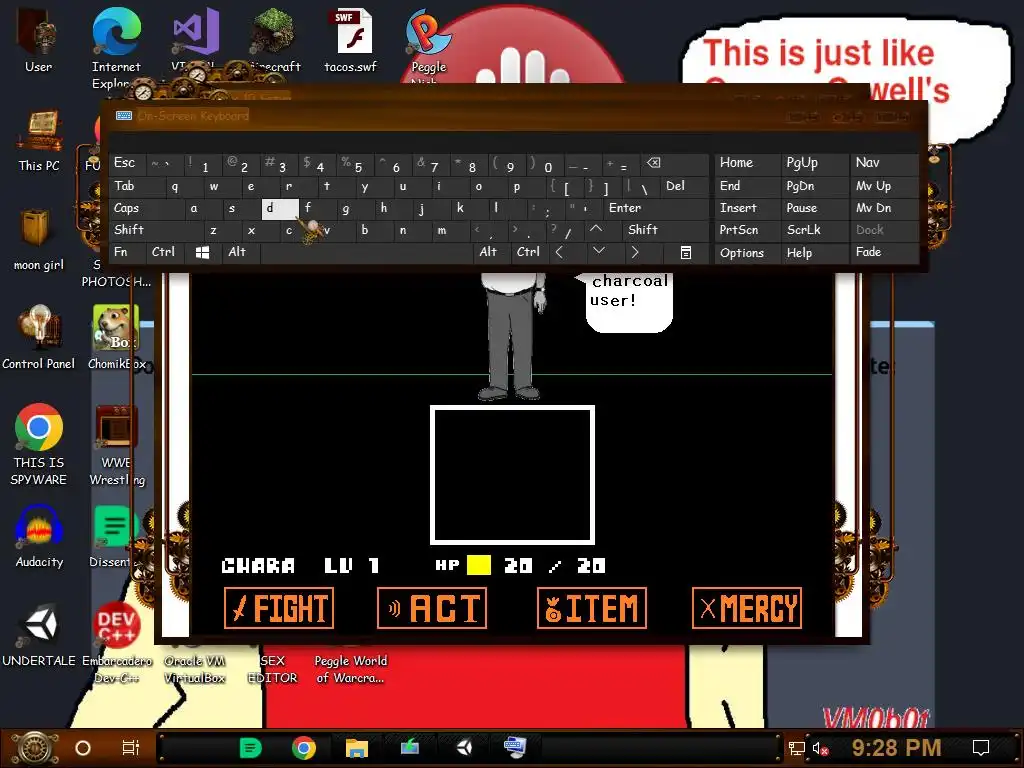
Task: Open ChomikBox desktop shortcut
Action: pos(116,338)
